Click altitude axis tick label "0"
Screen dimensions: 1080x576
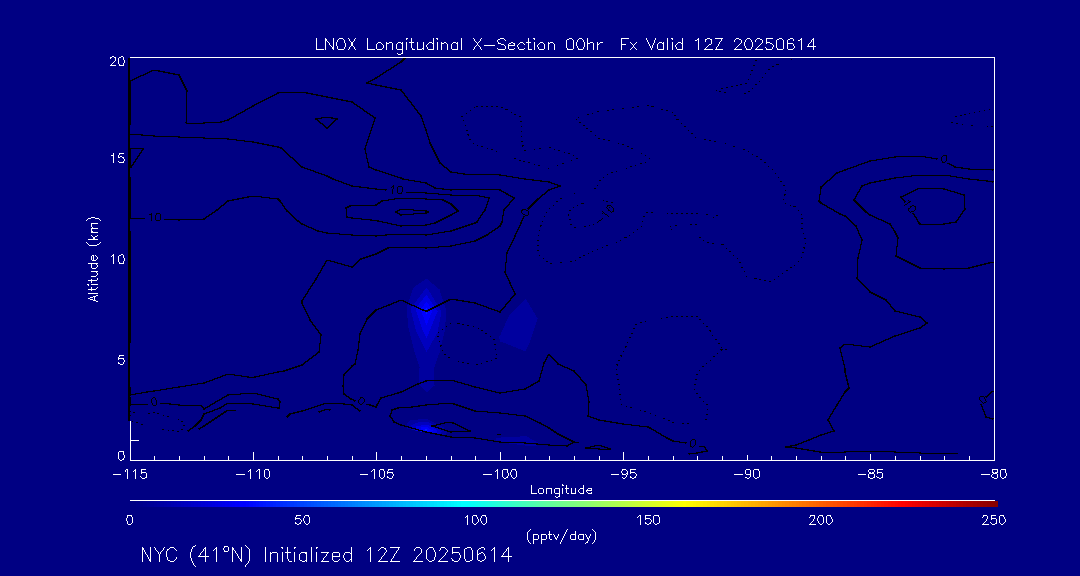tap(121, 455)
